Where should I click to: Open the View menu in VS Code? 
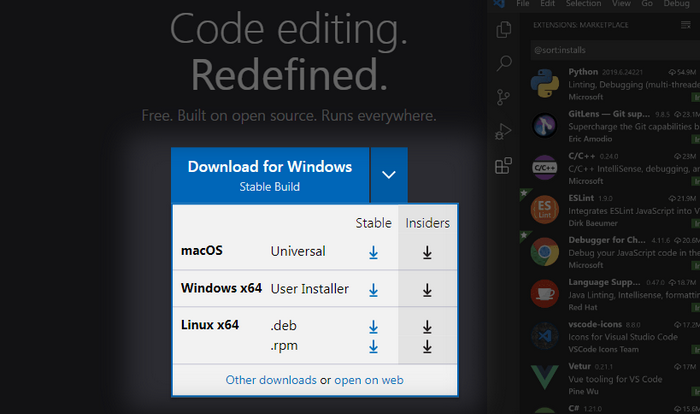tap(621, 4)
